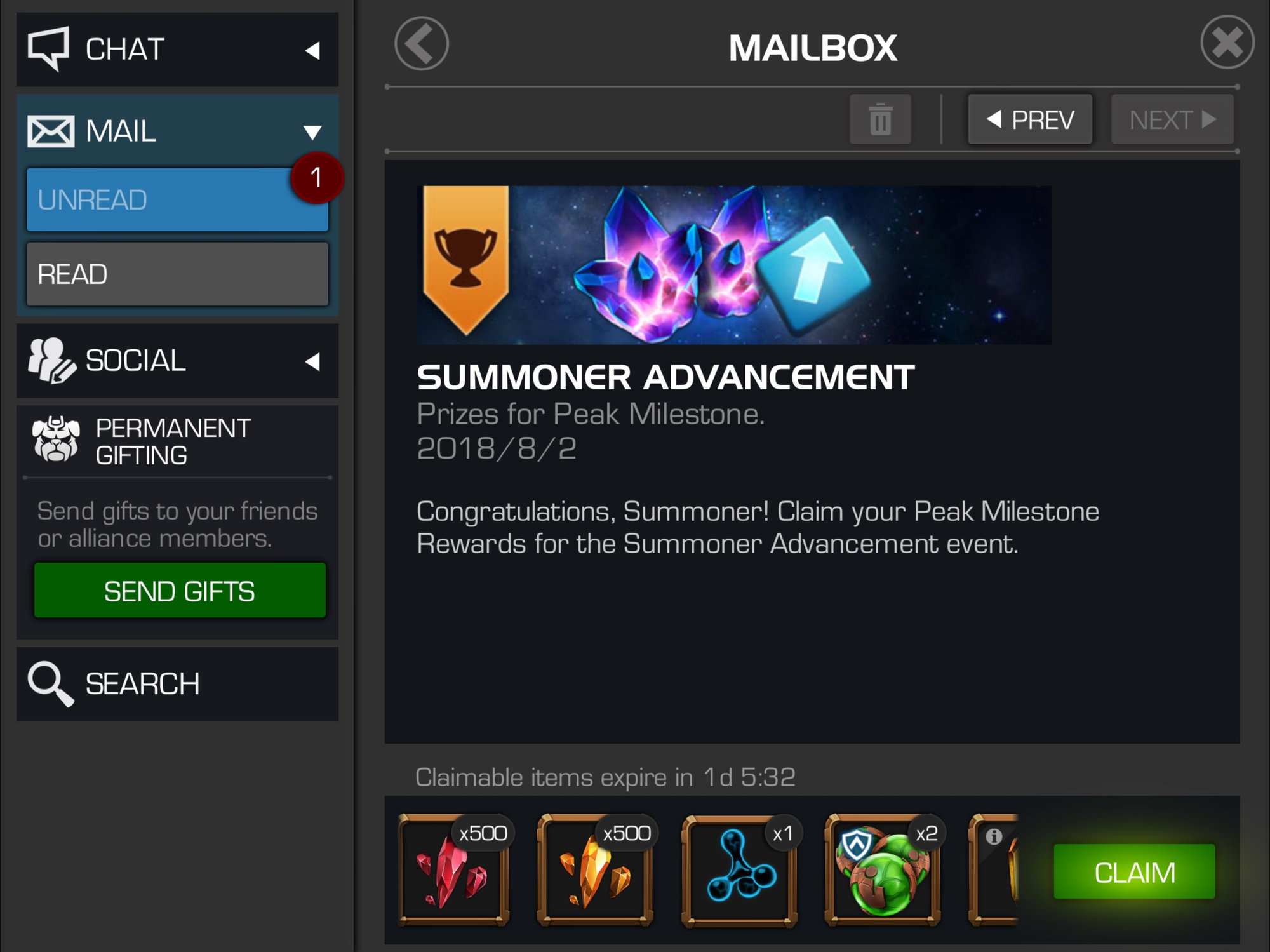Open info on the partially visible reward
The width and height of the screenshot is (1270, 952).
tap(994, 836)
